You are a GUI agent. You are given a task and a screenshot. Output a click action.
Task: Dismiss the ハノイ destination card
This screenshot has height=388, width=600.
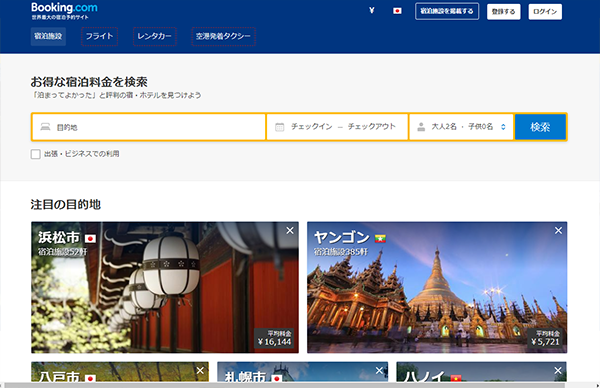(x=558, y=370)
